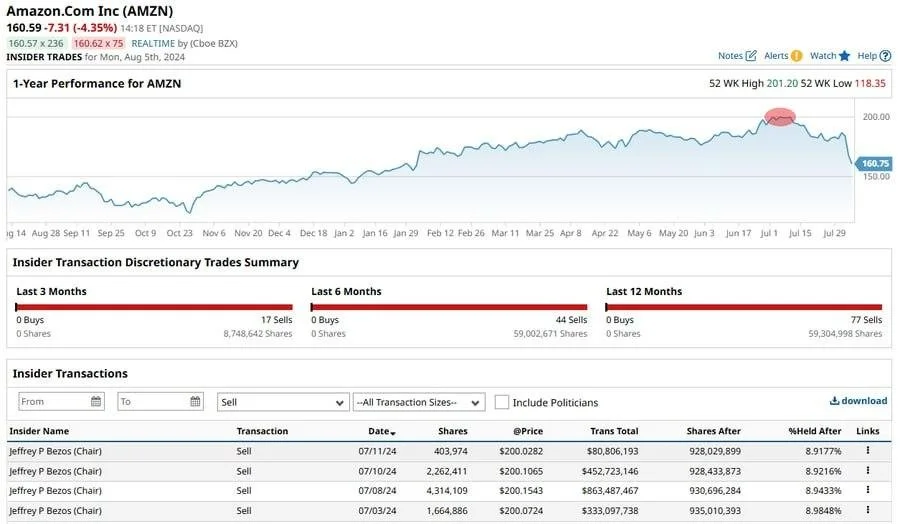The width and height of the screenshot is (900, 524).
Task: Click the $452,723,146 trans total cell
Action: 610,471
